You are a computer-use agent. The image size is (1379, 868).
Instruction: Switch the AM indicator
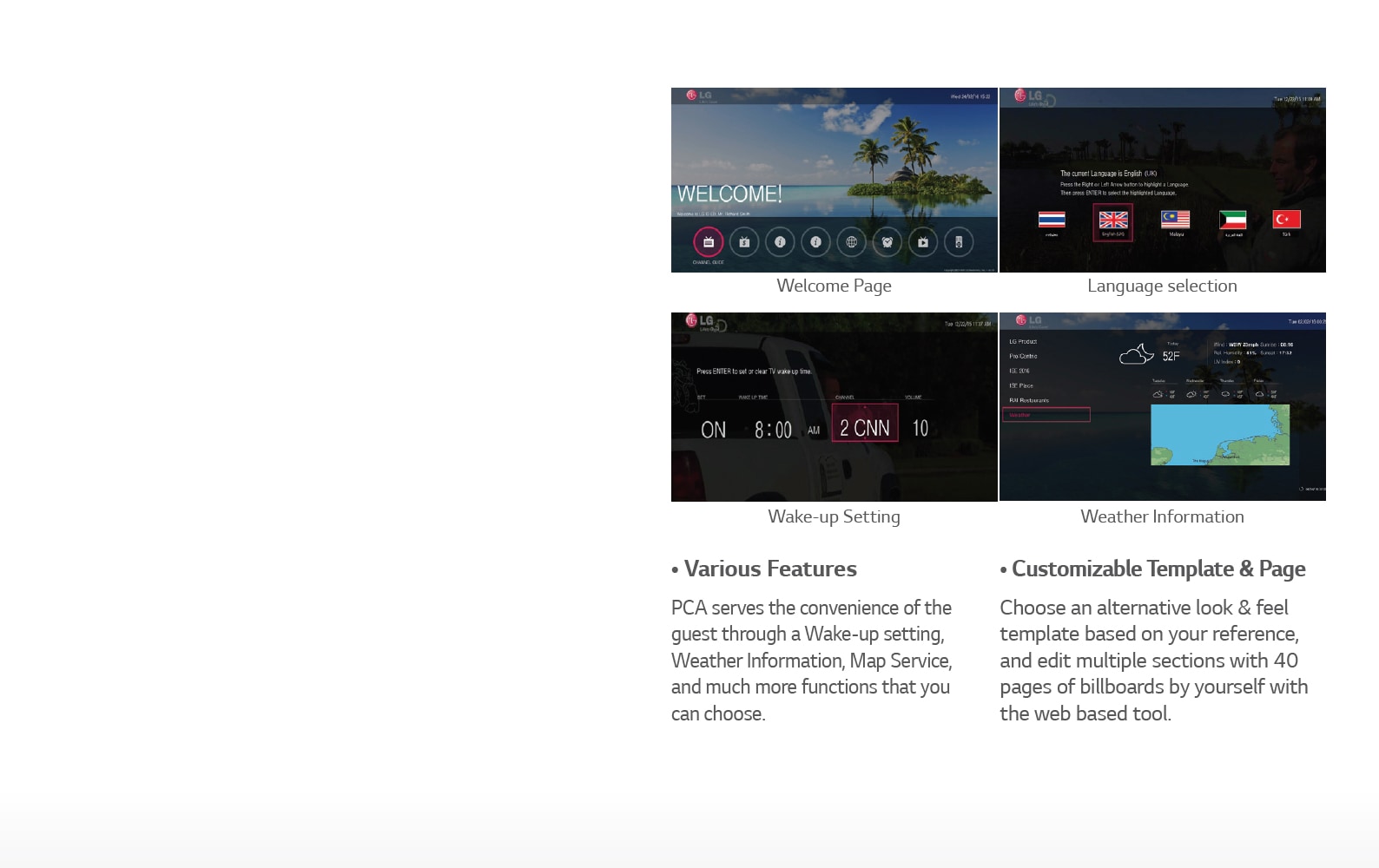(x=814, y=431)
